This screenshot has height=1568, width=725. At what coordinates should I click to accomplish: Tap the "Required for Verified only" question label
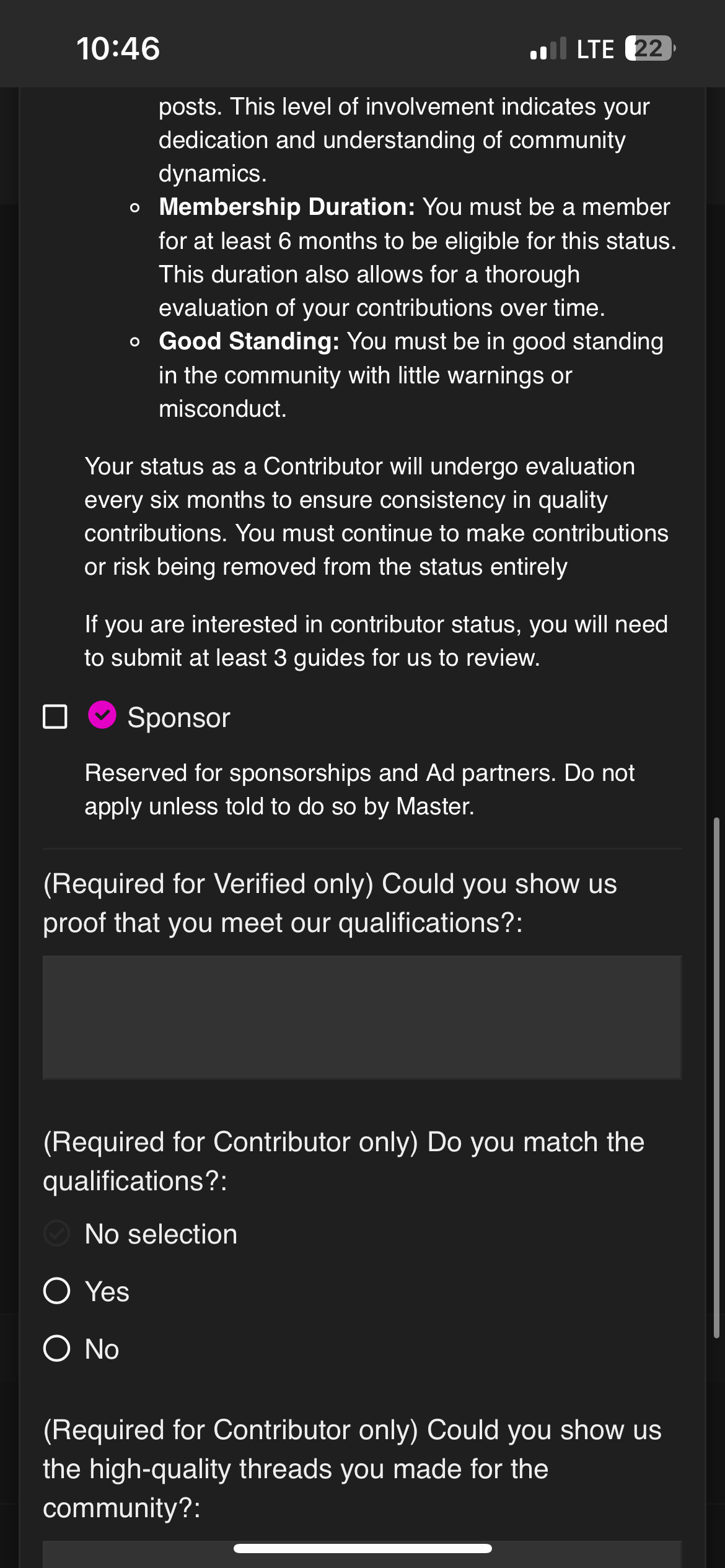coord(330,903)
